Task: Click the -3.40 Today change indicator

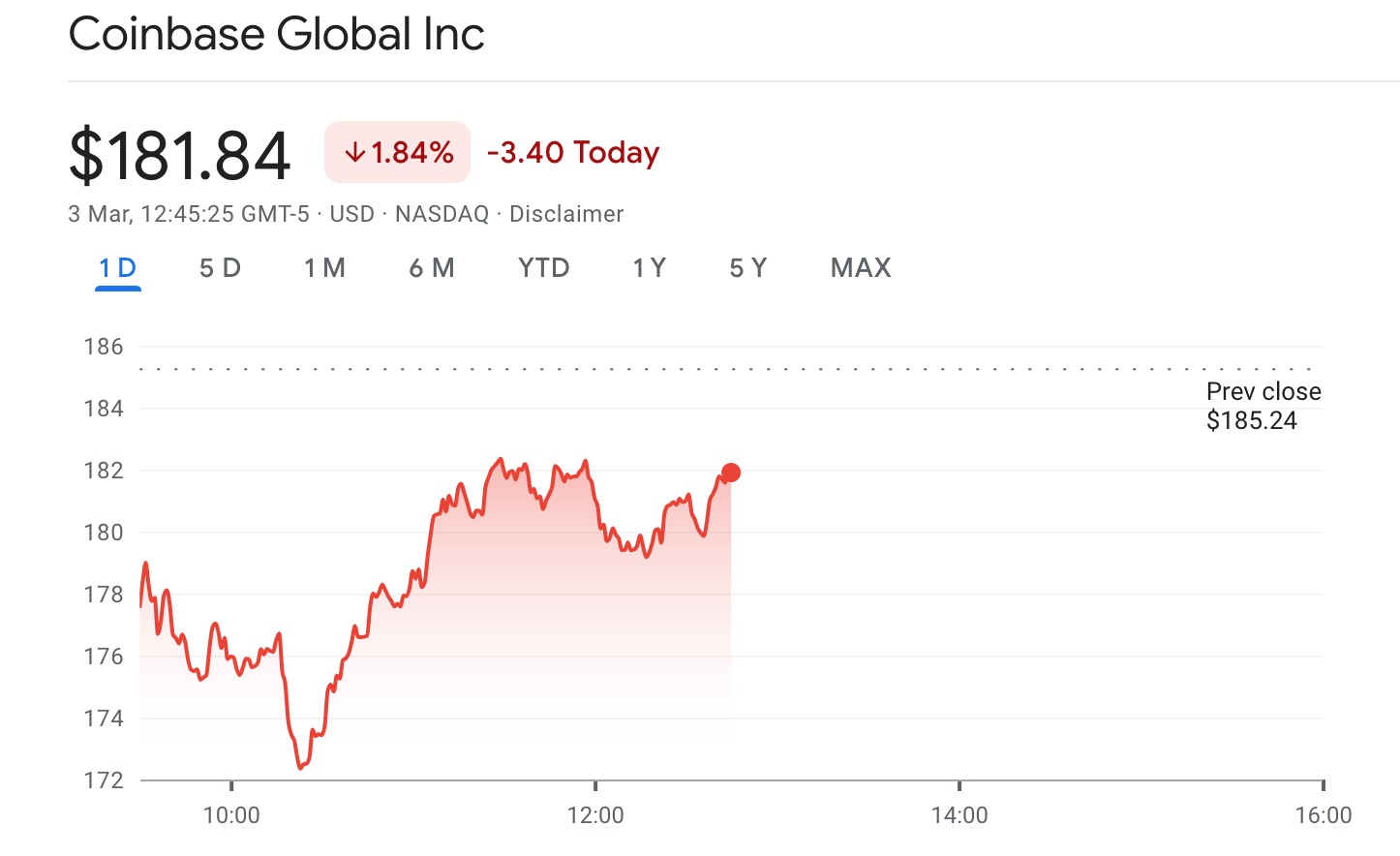Action: tap(573, 152)
